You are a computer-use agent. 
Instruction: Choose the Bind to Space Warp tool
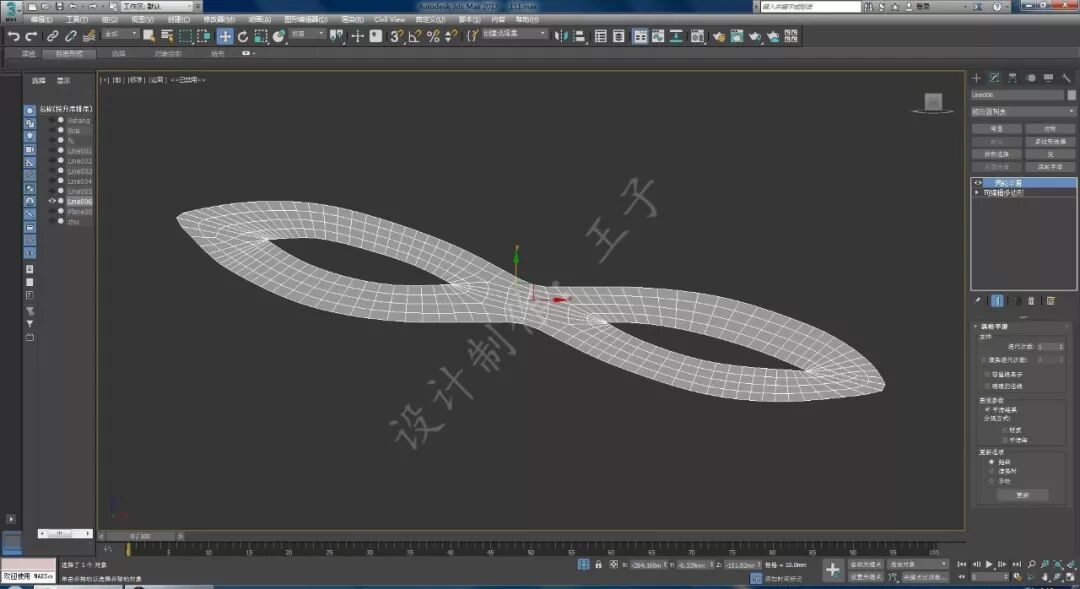pyautogui.click(x=89, y=36)
